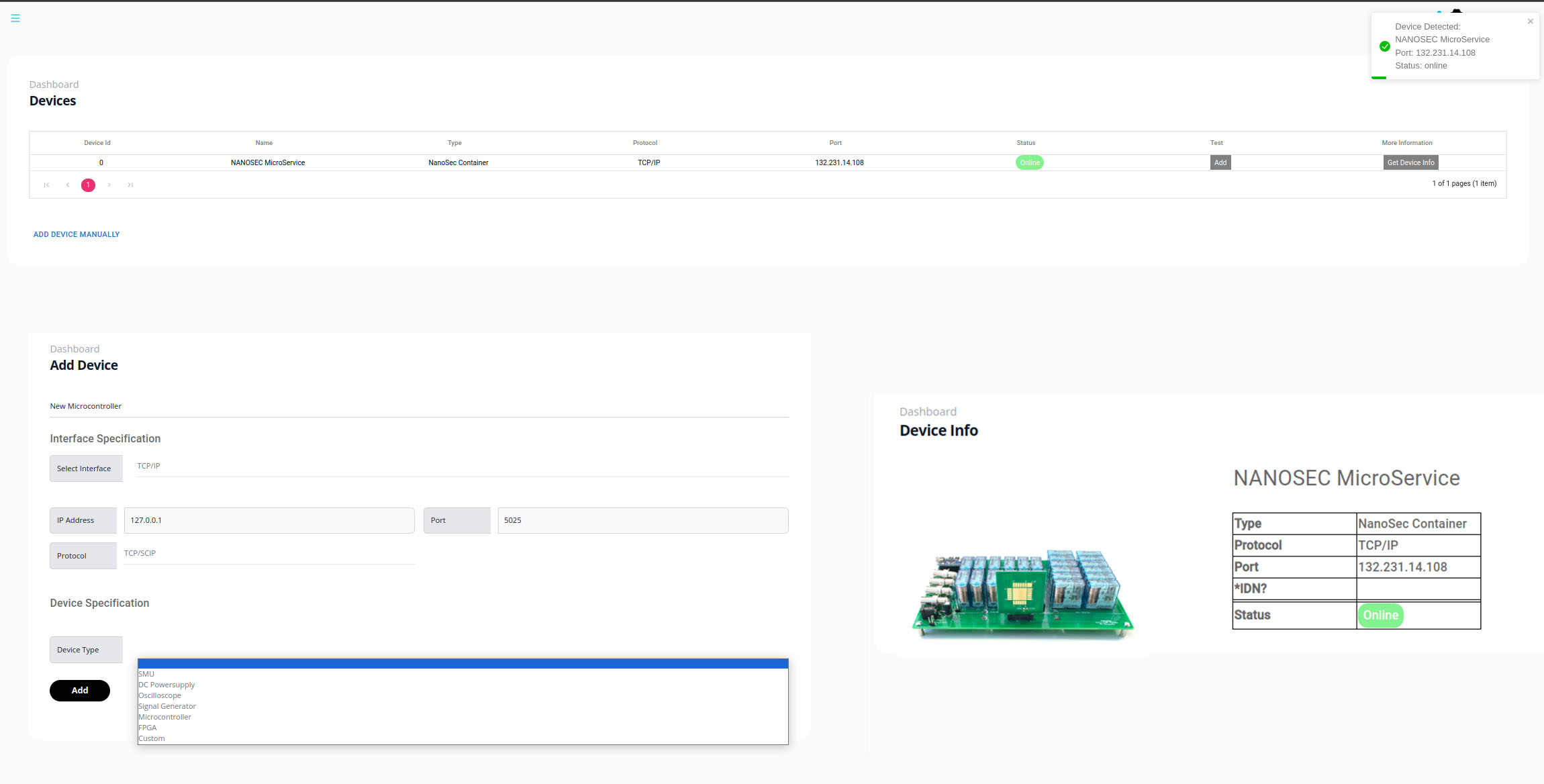Click the green checkmark notification icon

pyautogui.click(x=1384, y=46)
